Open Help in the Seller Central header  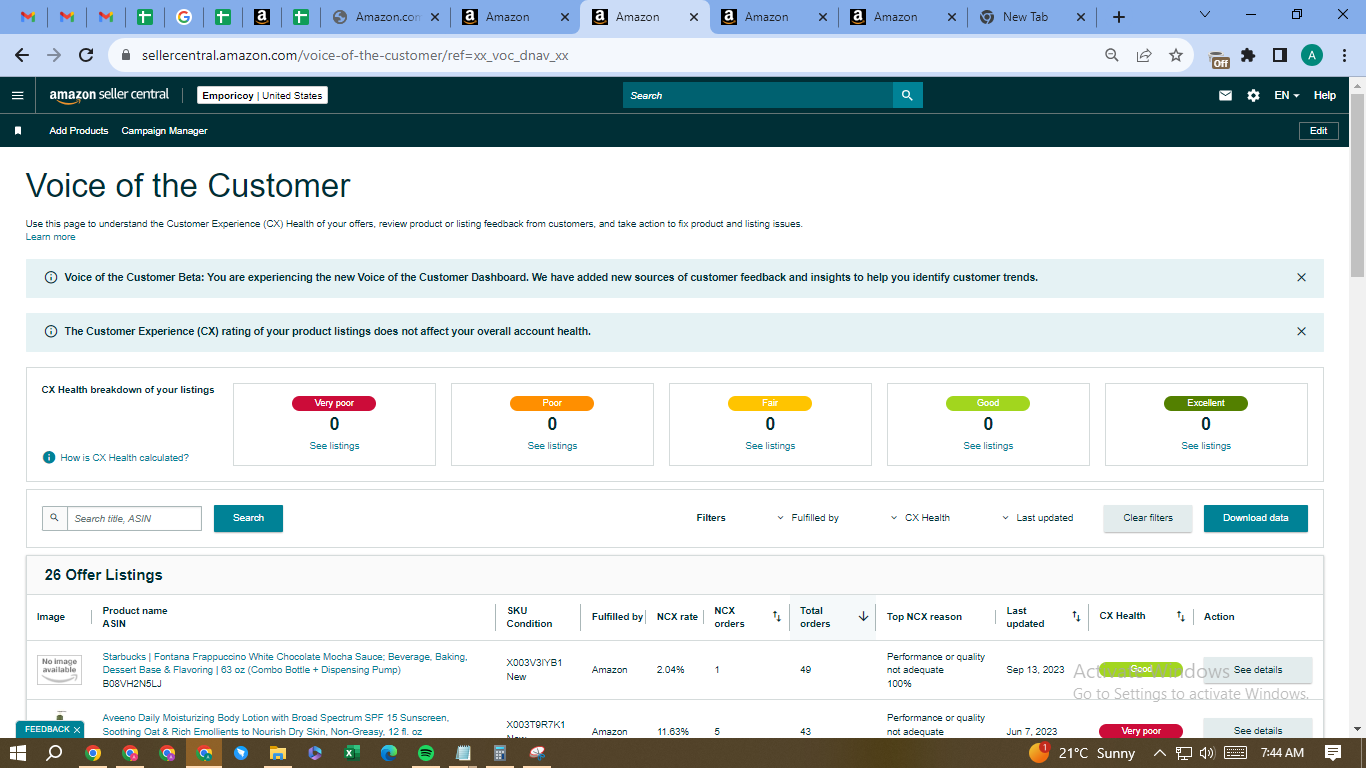click(1325, 95)
